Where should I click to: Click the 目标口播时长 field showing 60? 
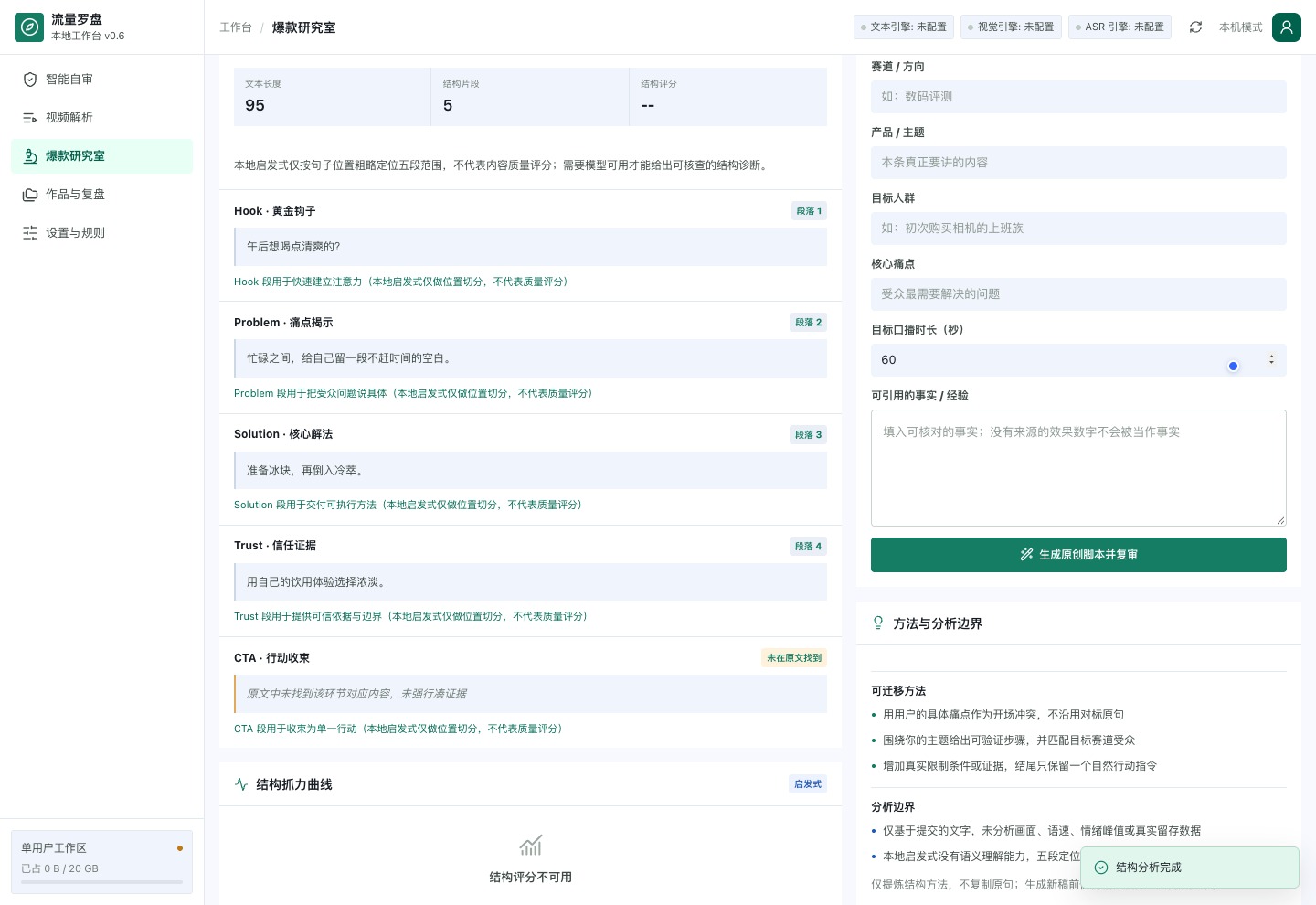tap(1078, 360)
